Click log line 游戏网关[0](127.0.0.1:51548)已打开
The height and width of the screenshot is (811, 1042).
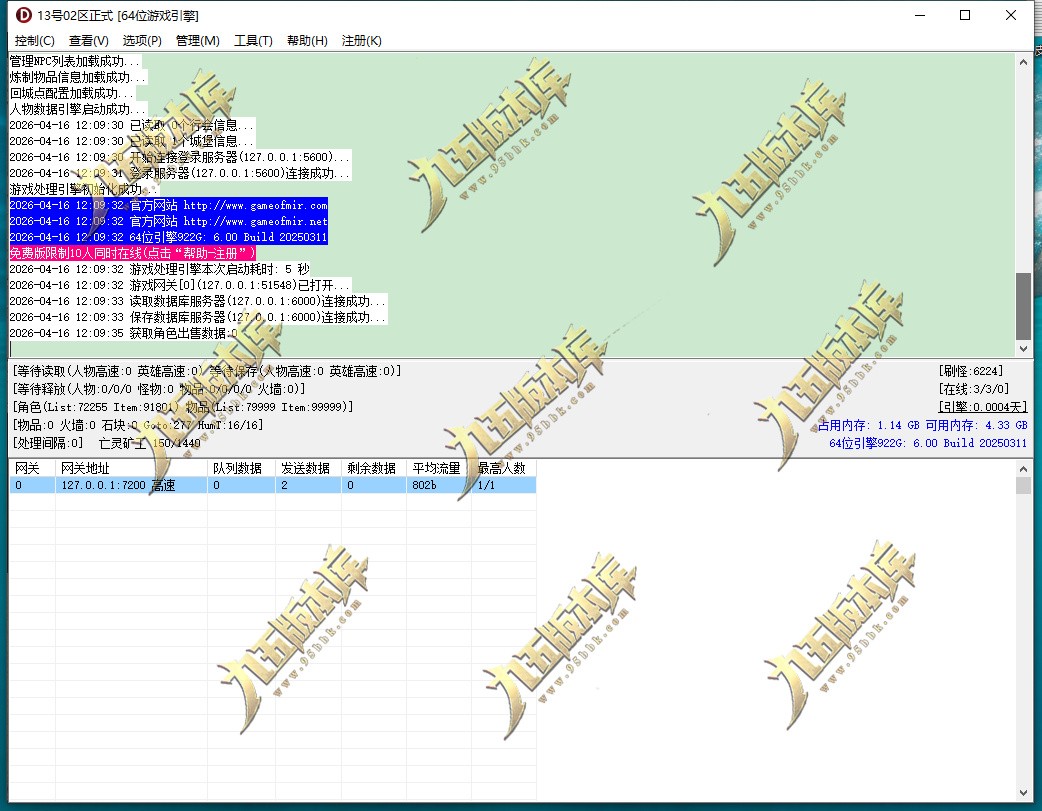(x=180, y=285)
